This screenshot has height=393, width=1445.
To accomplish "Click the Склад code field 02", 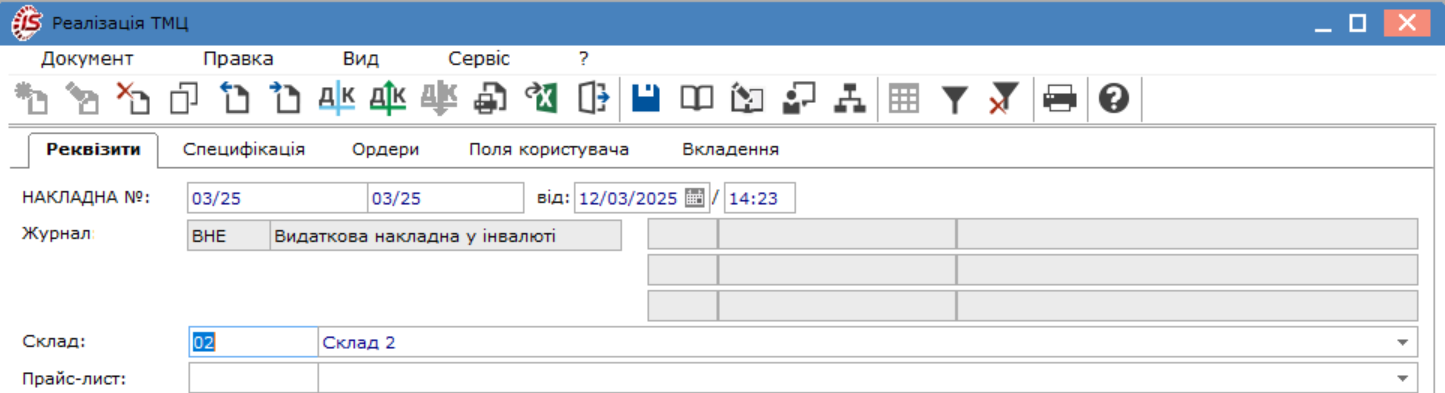I will (253, 343).
